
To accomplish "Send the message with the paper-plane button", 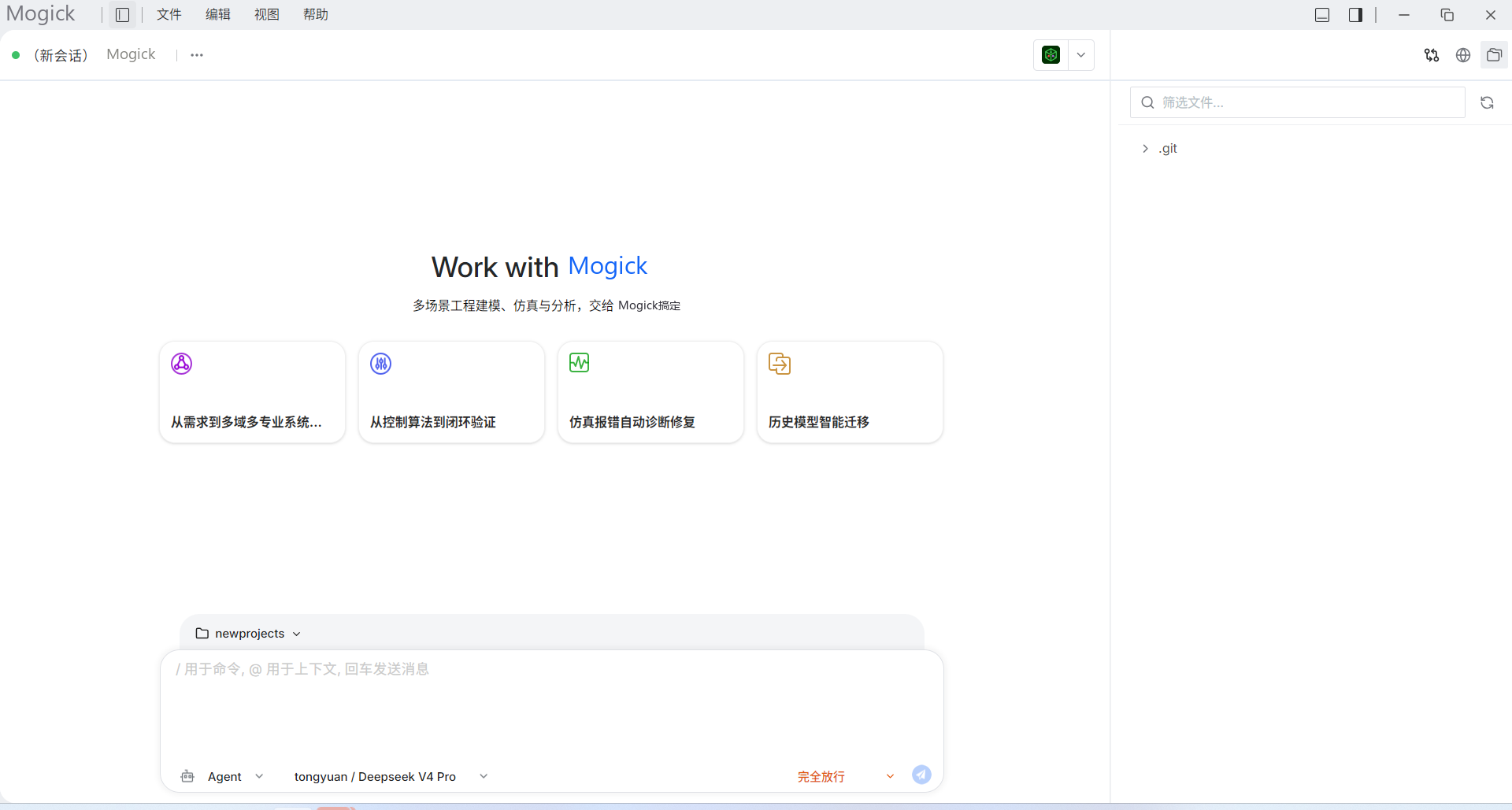I will click(x=921, y=775).
